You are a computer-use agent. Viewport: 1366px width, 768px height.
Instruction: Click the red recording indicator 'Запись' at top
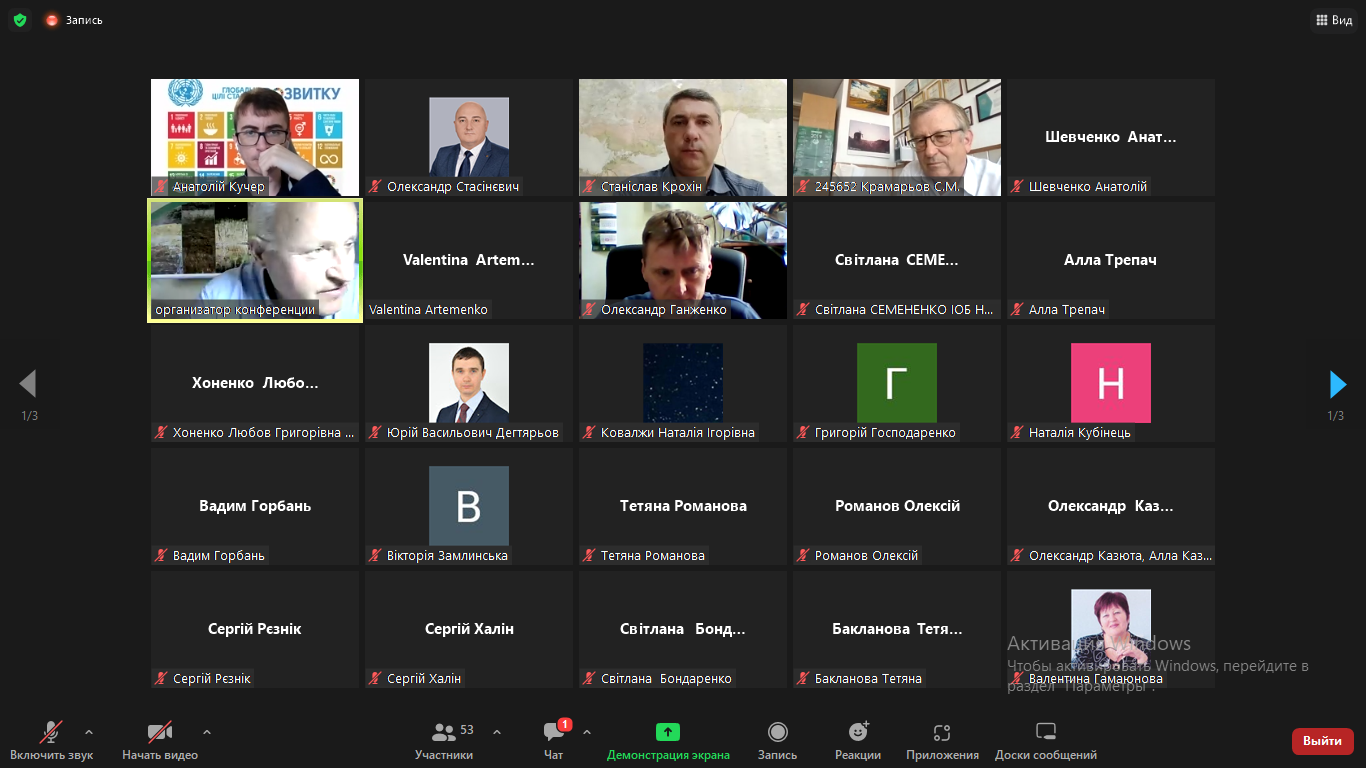(74, 20)
